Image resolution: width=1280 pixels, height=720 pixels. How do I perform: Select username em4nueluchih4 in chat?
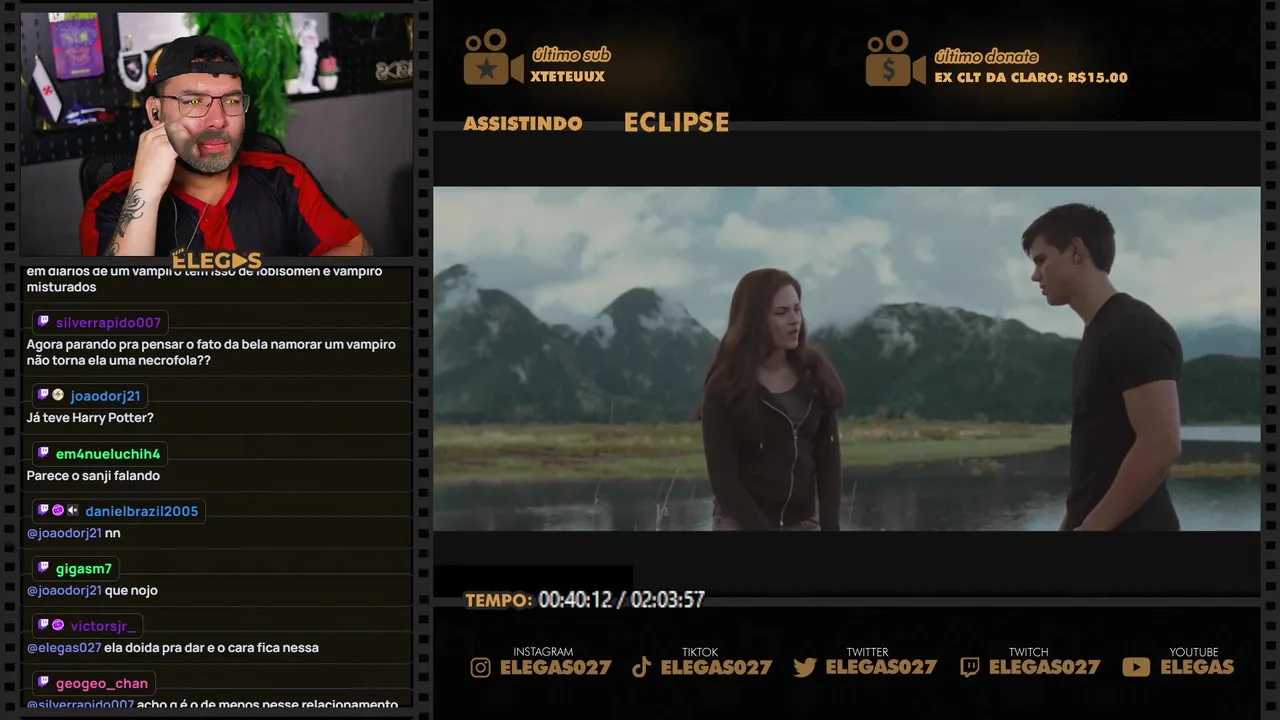(x=108, y=454)
